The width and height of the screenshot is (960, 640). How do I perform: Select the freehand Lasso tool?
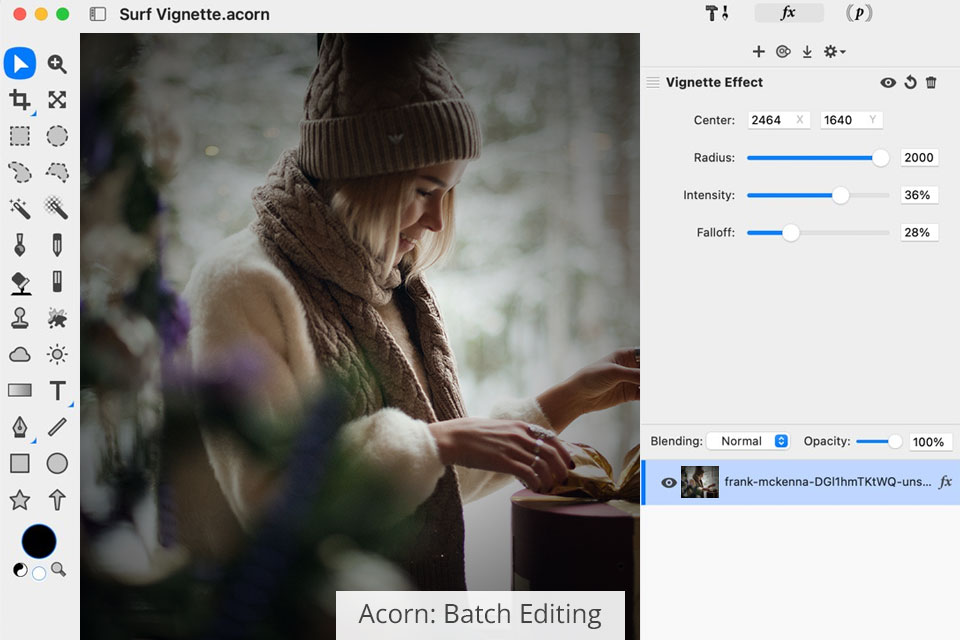20,172
